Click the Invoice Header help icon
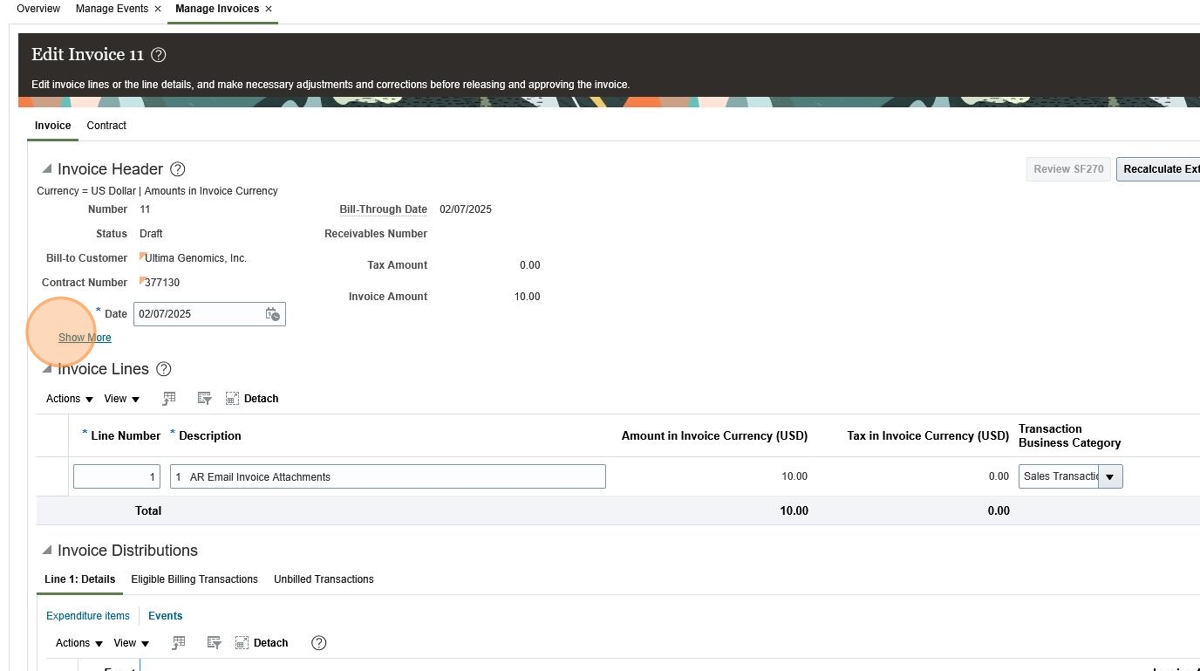This screenshot has height=671, width=1200. tap(178, 169)
